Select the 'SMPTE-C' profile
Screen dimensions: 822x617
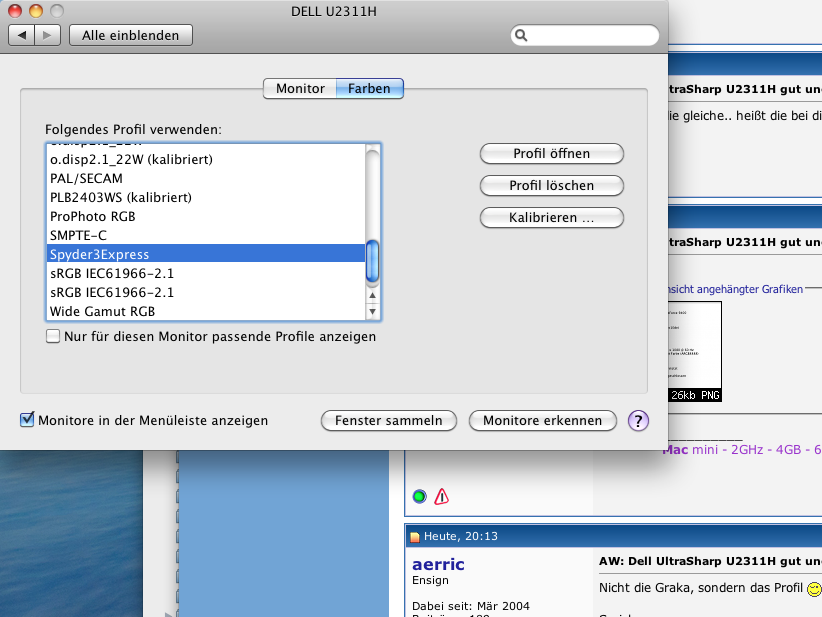(x=206, y=235)
